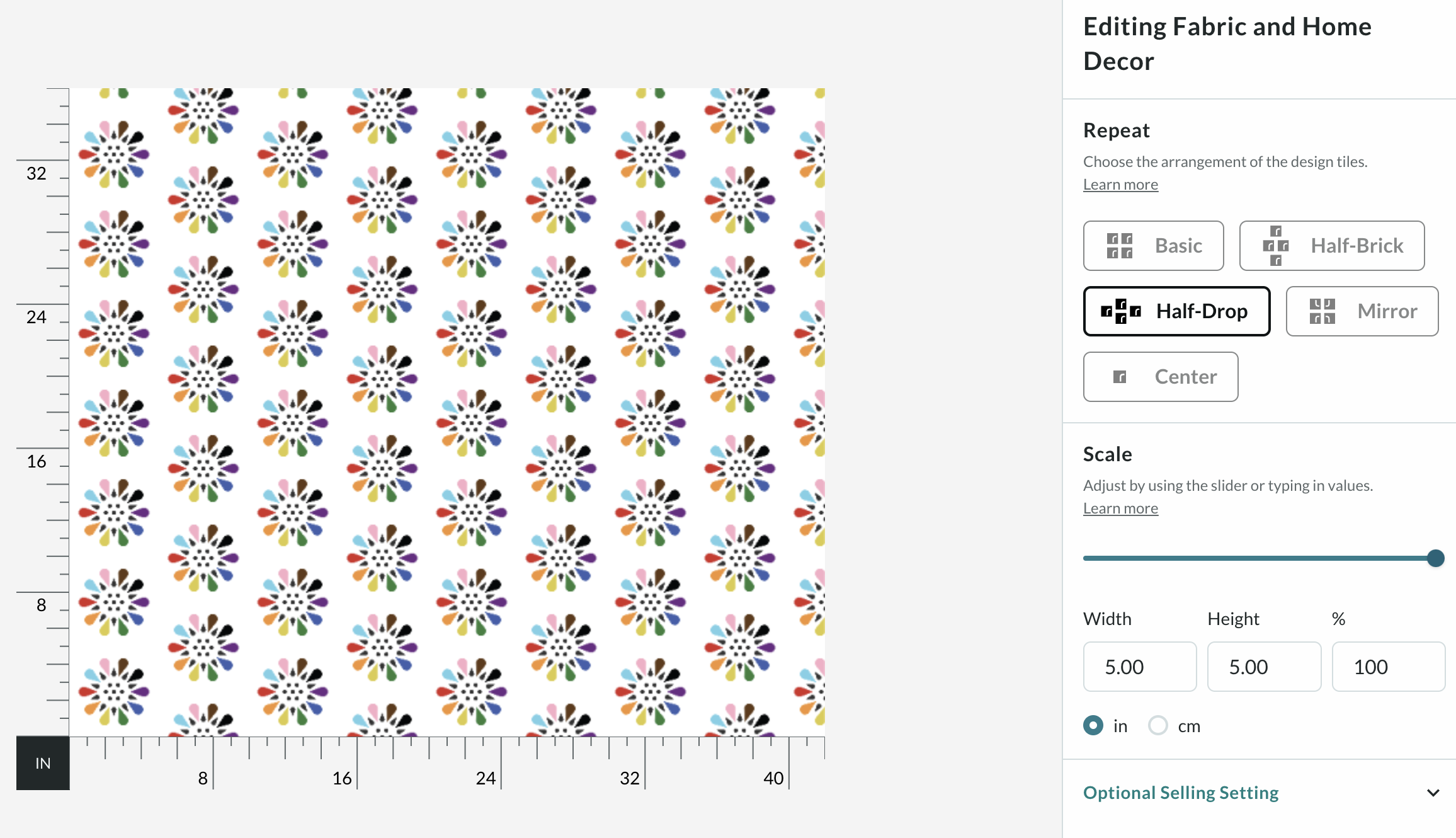Select inches as the unit
This screenshot has height=838, width=1456.
click(1093, 726)
